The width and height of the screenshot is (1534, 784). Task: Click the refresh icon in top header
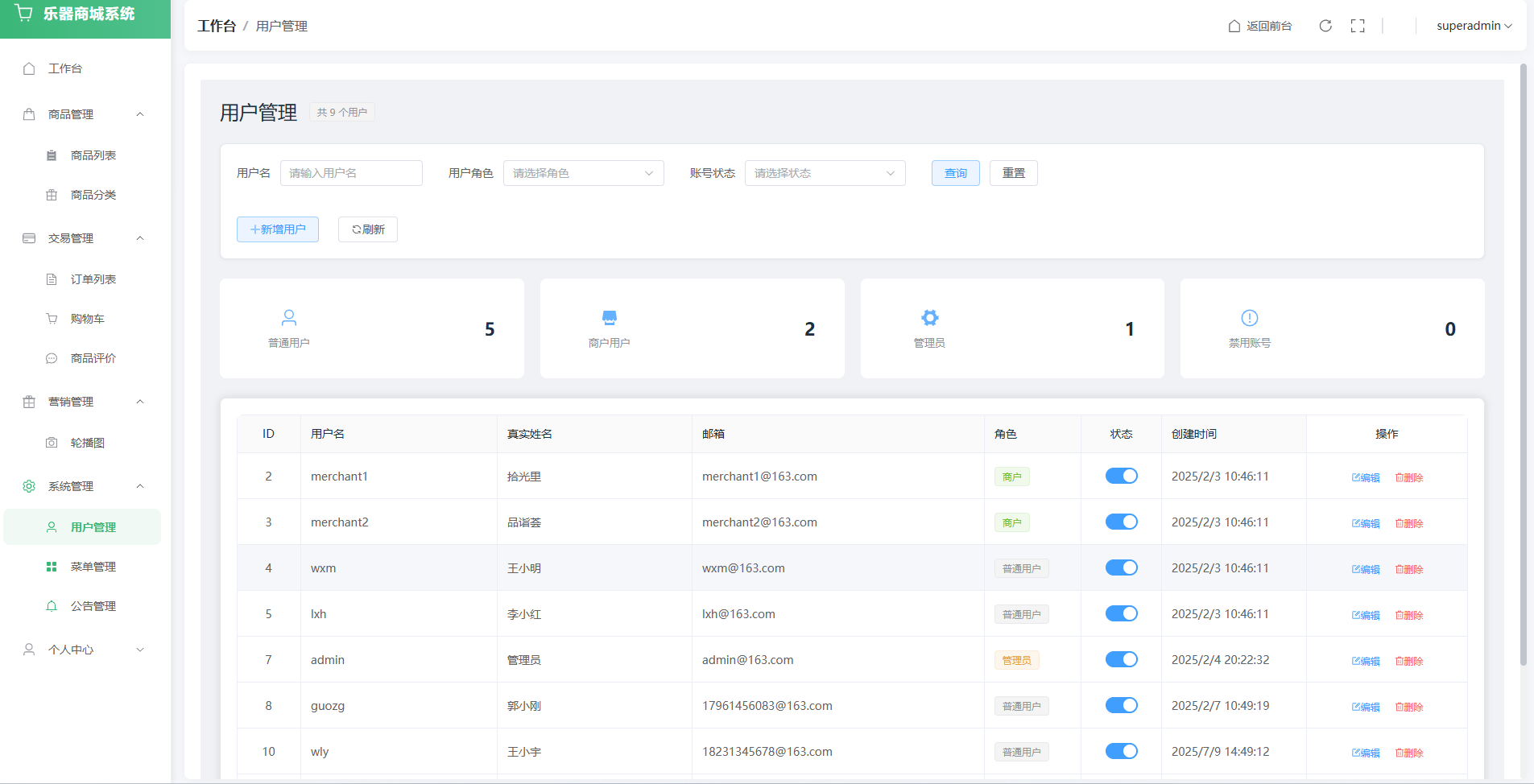click(x=1325, y=26)
